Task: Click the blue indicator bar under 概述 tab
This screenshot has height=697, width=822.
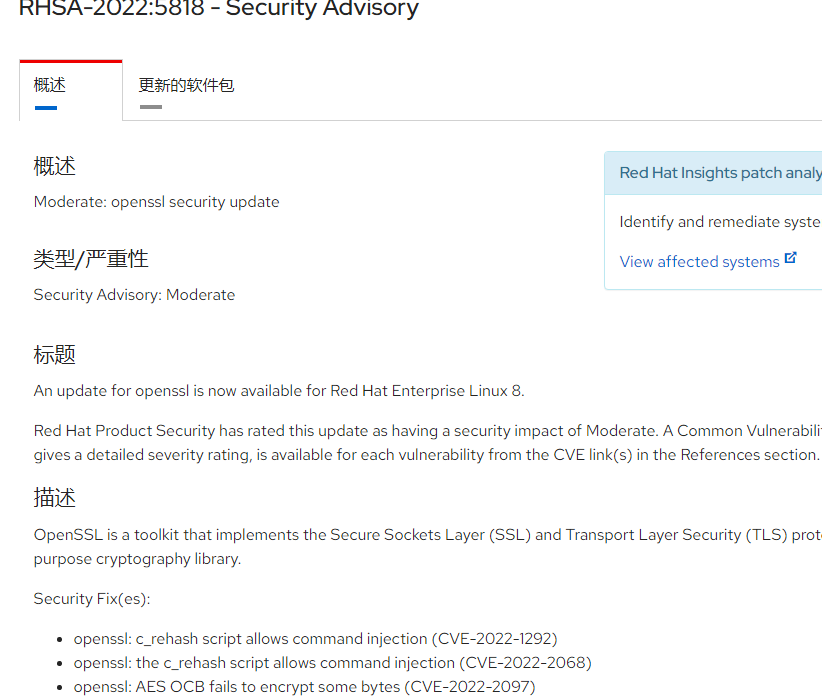Action: (x=46, y=108)
